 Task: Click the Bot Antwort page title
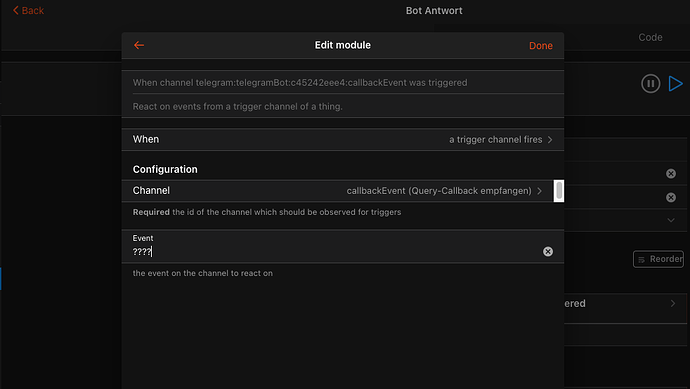[434, 11]
